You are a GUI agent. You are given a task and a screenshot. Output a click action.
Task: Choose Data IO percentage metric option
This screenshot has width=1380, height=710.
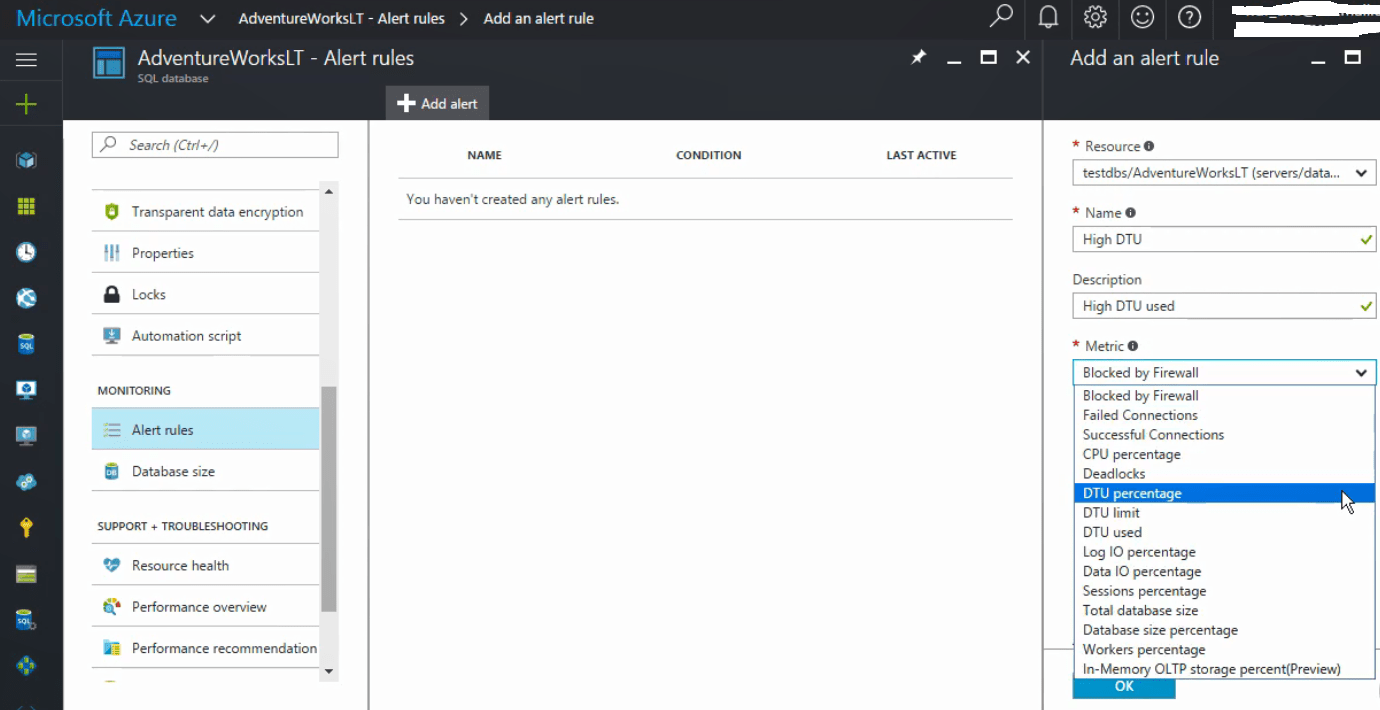pyautogui.click(x=1224, y=571)
